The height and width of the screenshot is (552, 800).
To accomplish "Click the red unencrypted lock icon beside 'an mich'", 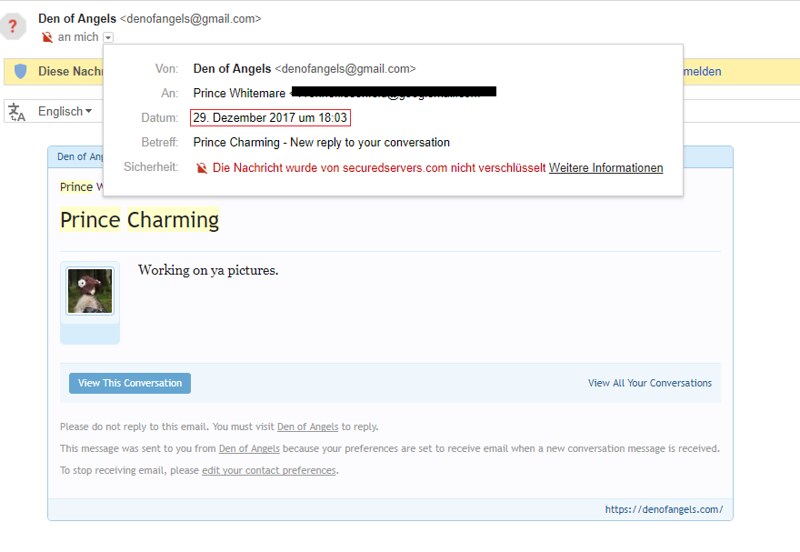I will pos(47,37).
